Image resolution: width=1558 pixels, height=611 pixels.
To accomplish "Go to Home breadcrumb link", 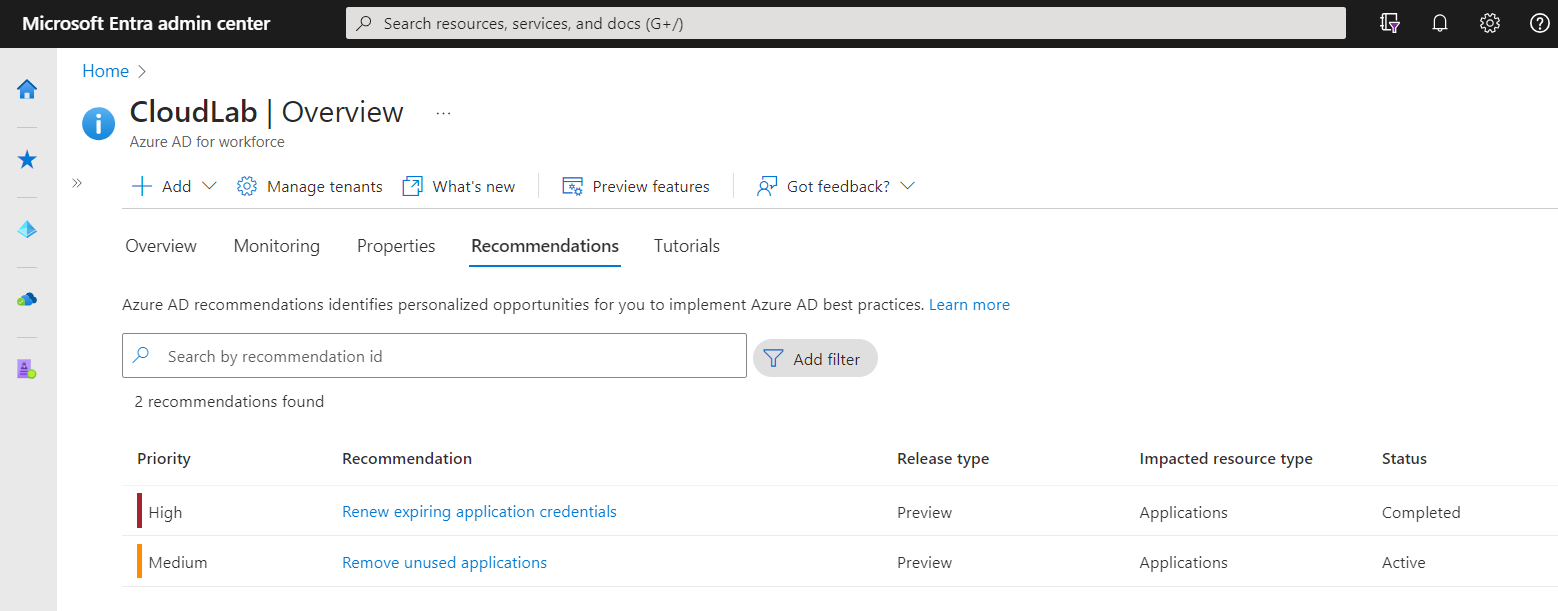I will (105, 71).
